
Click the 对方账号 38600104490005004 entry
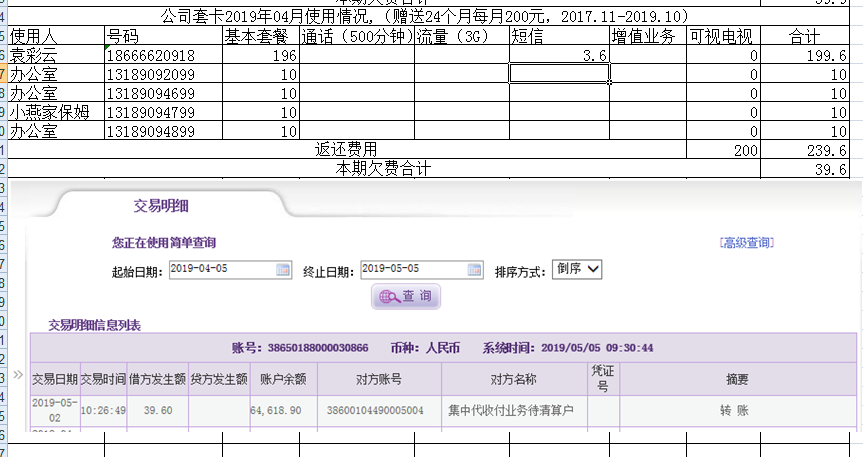[375, 411]
